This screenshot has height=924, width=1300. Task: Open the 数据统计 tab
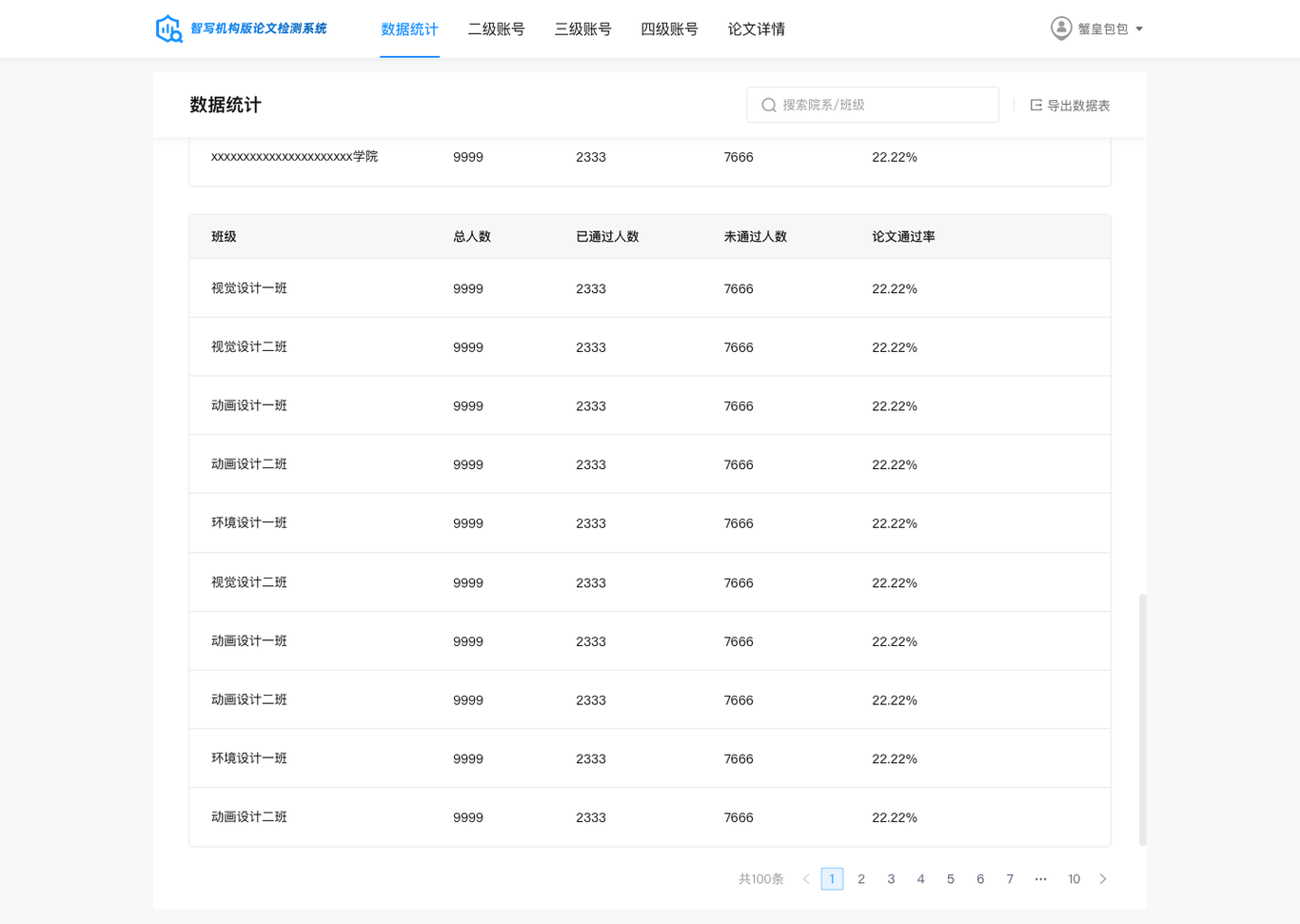tap(409, 29)
